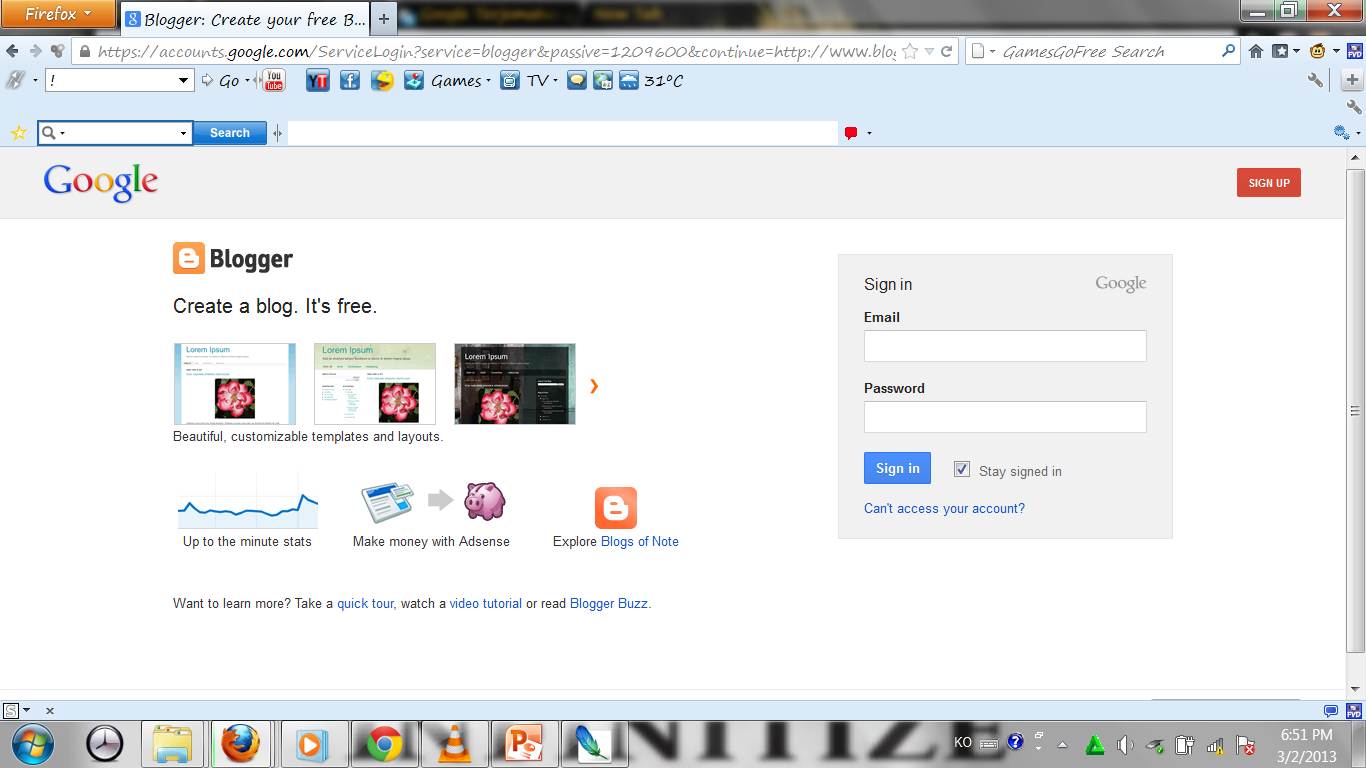1366x768 pixels.
Task: Click the clock showing 6:51 PM
Action: click(x=1306, y=735)
